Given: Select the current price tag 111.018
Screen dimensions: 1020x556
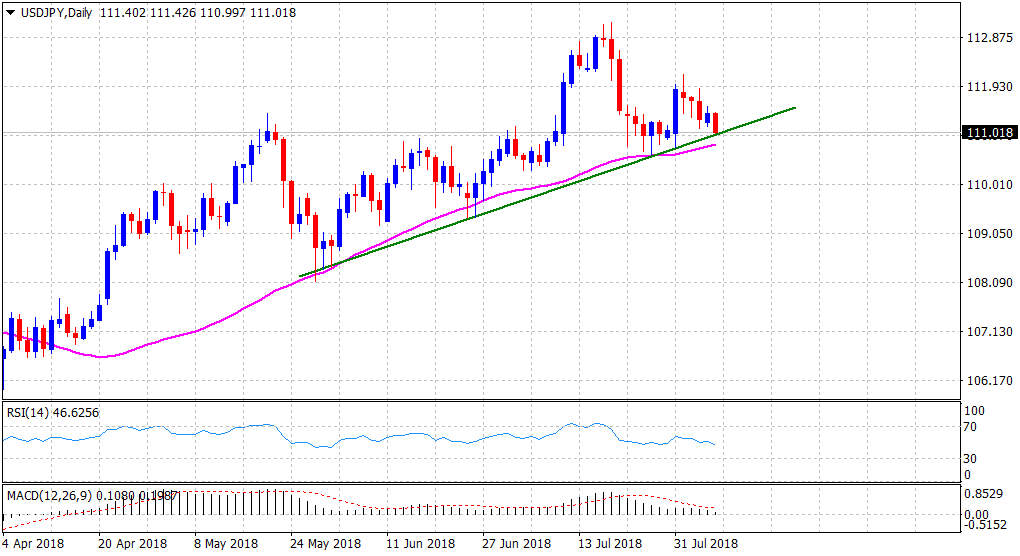Looking at the screenshot, I should point(988,133).
